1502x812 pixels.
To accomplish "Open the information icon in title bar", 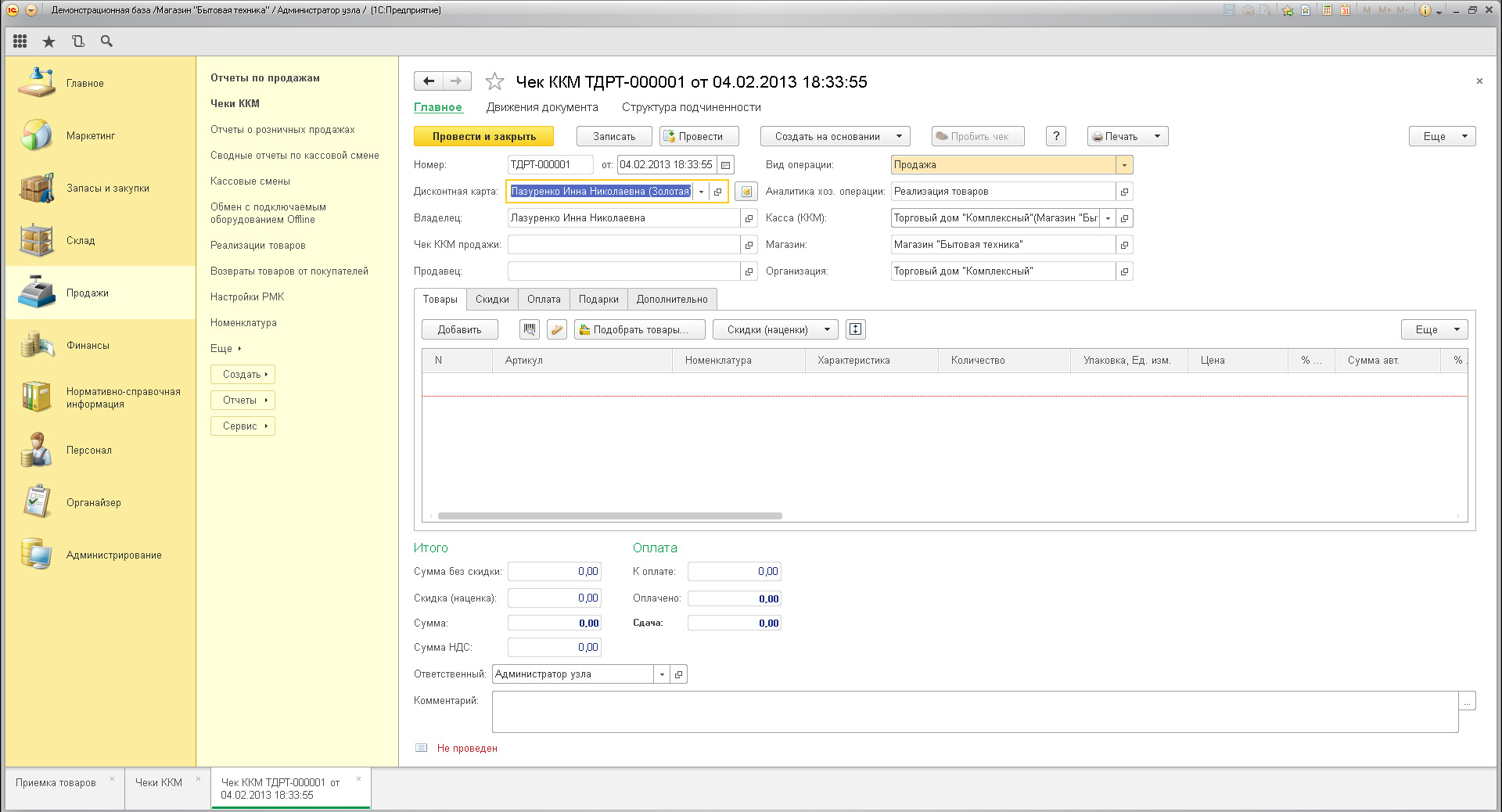I will click(x=1425, y=10).
